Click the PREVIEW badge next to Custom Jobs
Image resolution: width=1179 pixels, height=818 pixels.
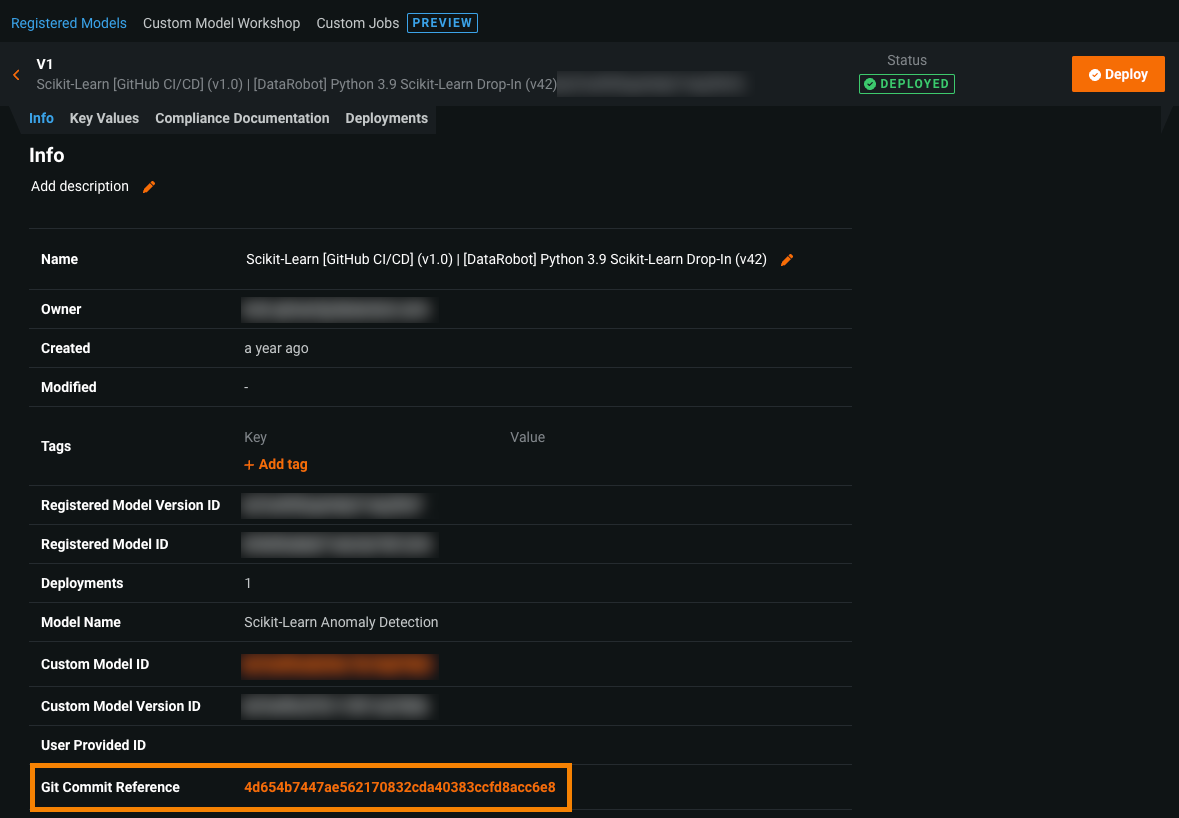pos(442,23)
